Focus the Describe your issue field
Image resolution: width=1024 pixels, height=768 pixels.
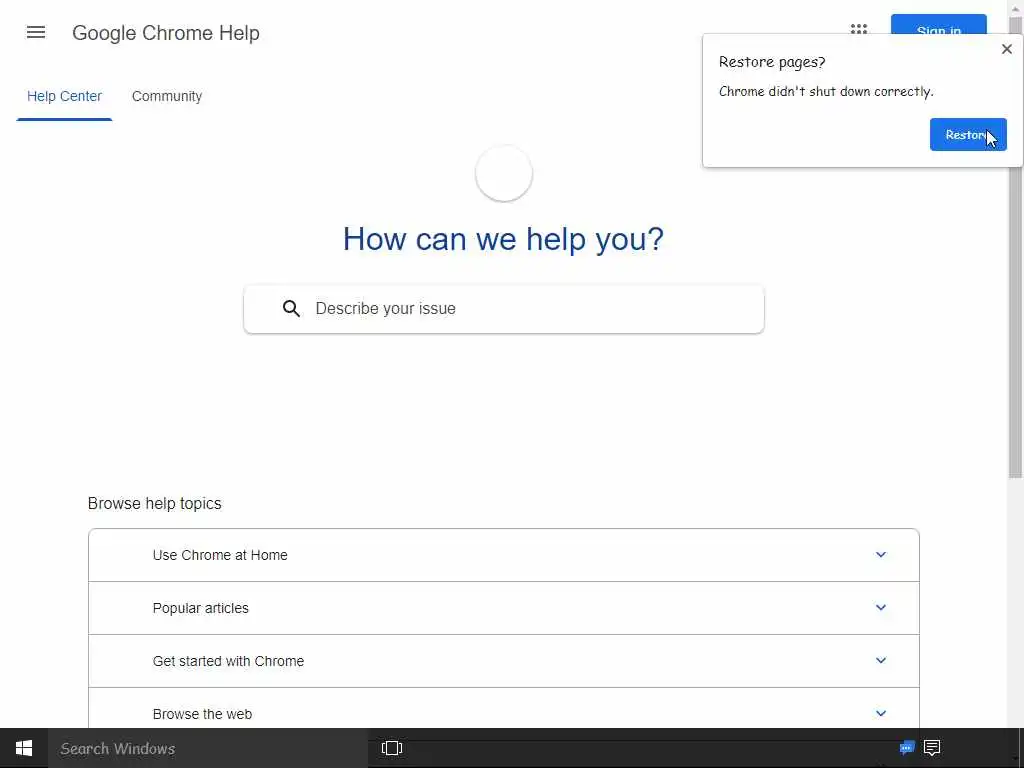tap(504, 309)
